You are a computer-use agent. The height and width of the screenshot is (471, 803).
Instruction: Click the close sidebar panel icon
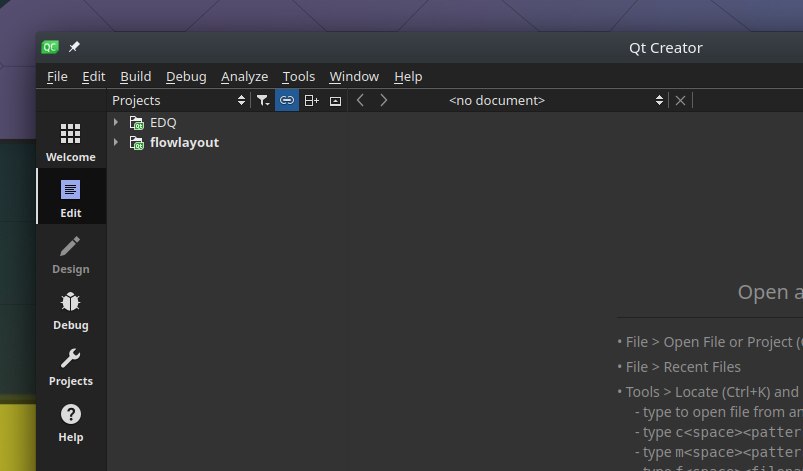point(335,101)
